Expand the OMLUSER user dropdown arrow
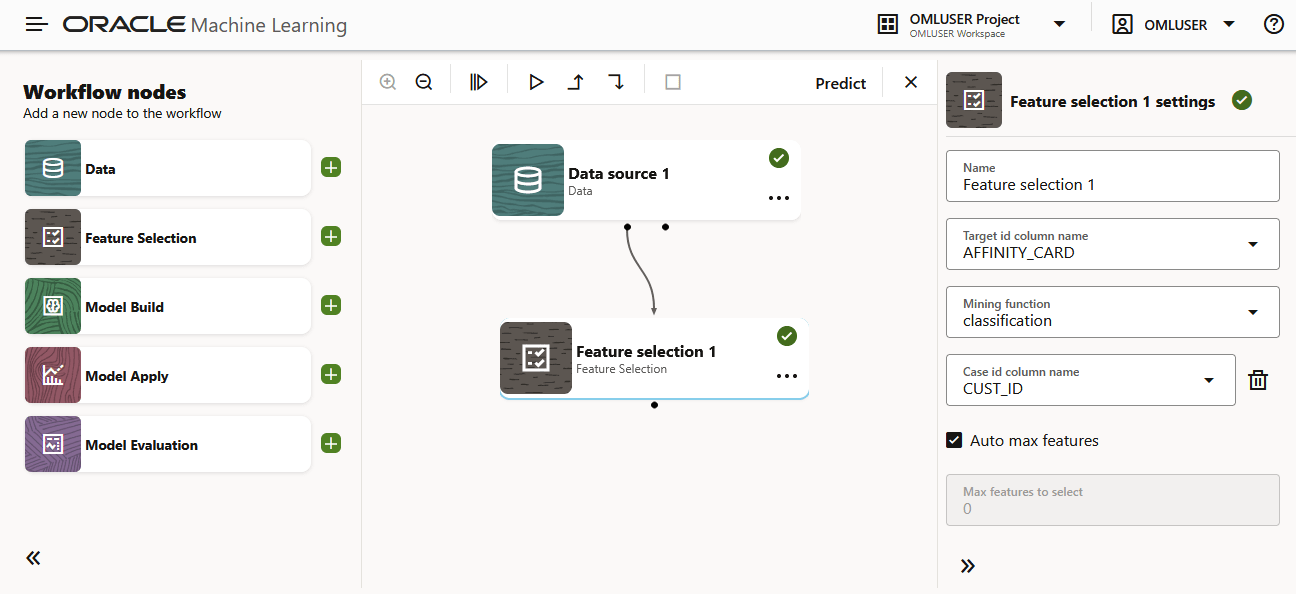 (1229, 25)
